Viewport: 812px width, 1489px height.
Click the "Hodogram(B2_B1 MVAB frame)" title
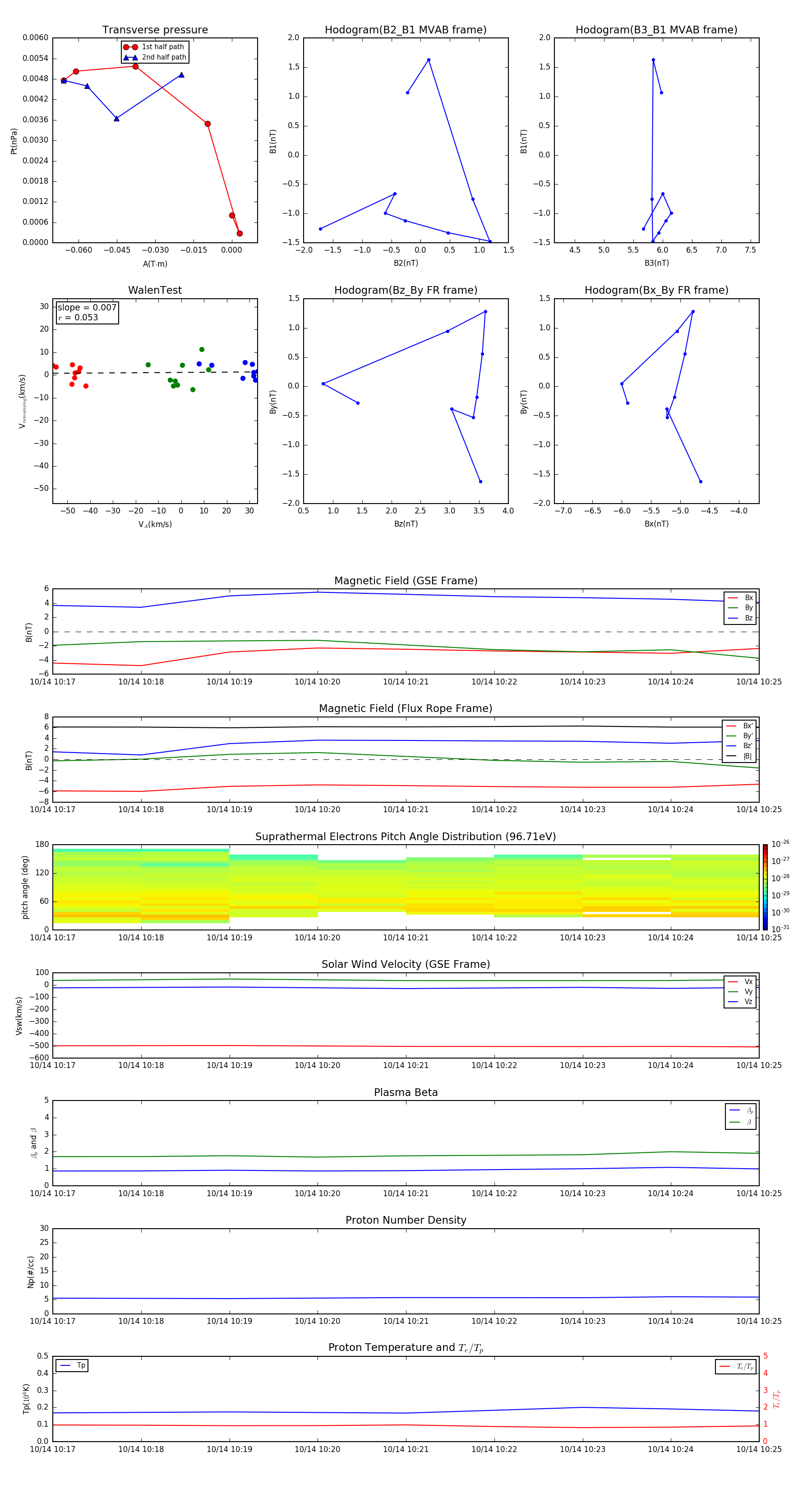coord(406,30)
